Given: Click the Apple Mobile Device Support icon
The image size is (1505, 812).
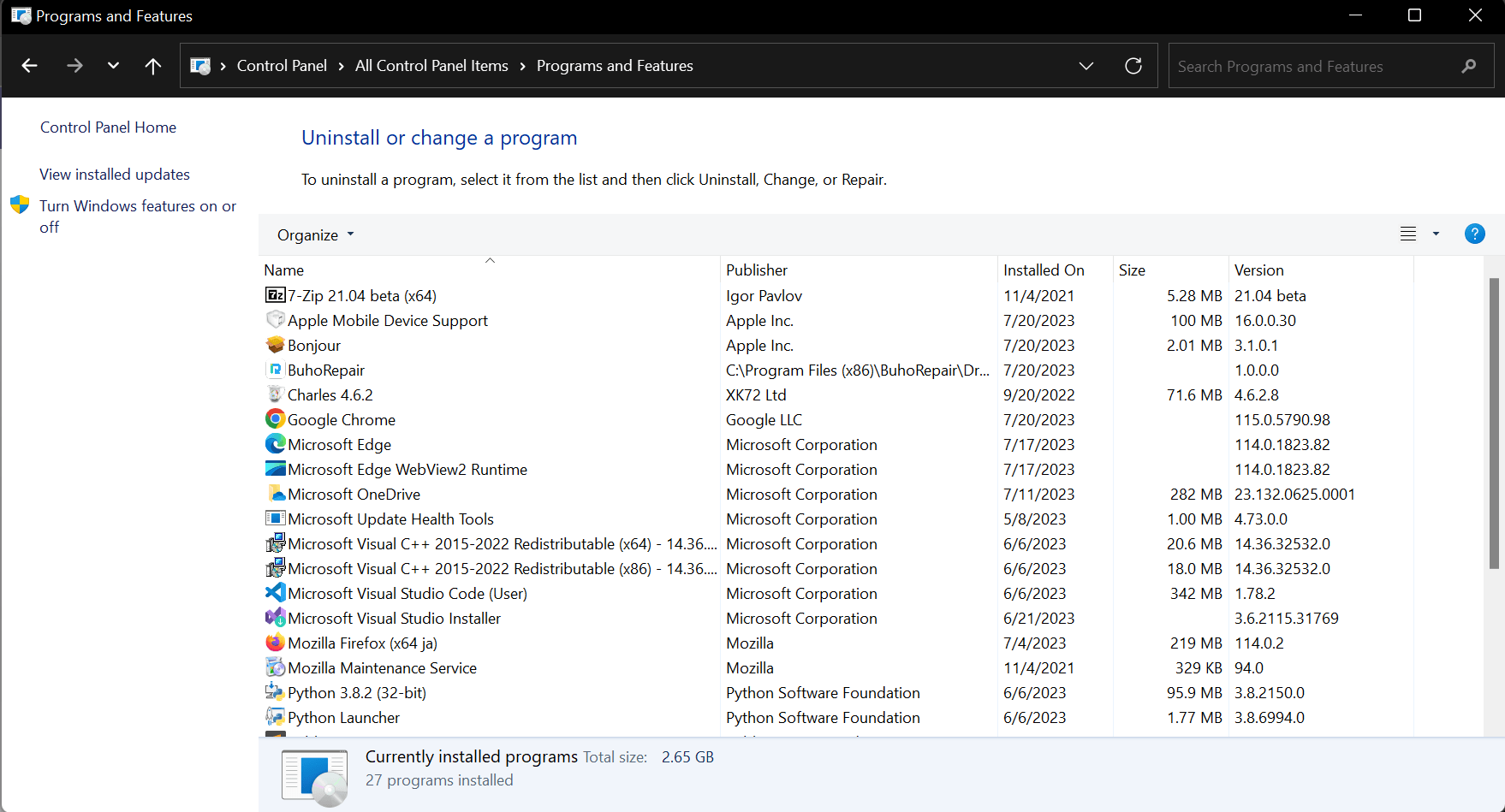Looking at the screenshot, I should [275, 320].
